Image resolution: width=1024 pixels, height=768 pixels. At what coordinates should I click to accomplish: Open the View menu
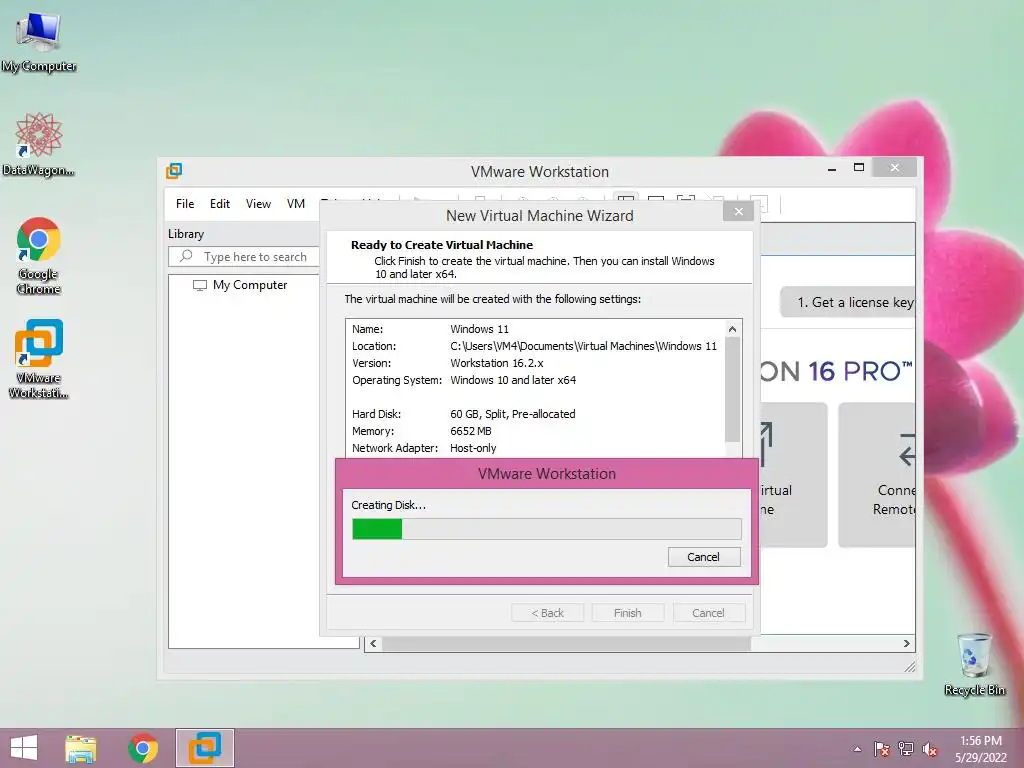[258, 204]
